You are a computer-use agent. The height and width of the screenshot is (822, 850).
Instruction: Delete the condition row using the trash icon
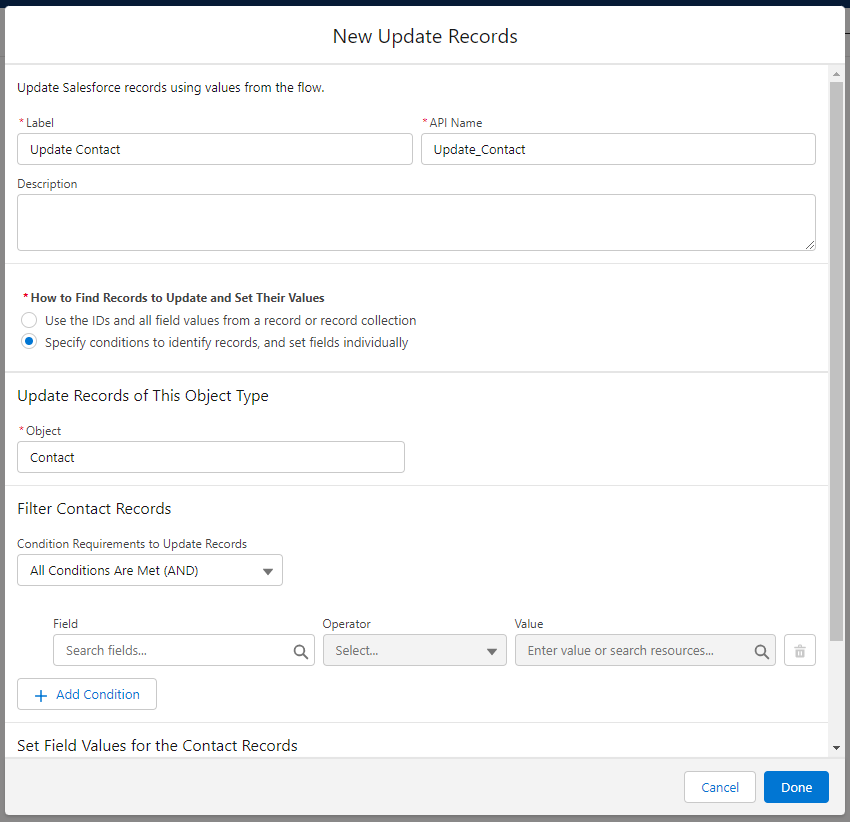[799, 650]
